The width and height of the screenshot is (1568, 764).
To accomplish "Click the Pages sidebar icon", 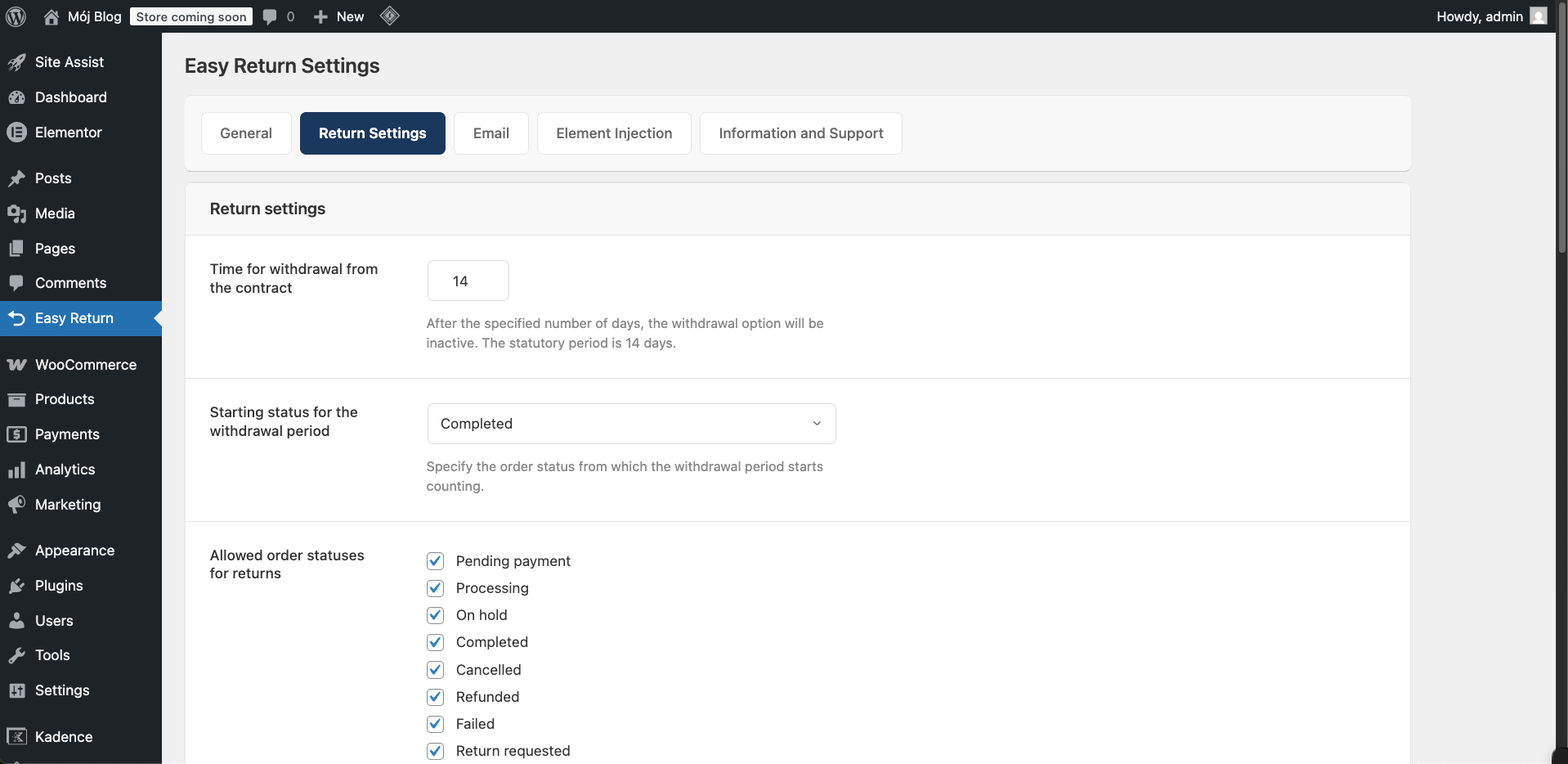I will coord(16,249).
